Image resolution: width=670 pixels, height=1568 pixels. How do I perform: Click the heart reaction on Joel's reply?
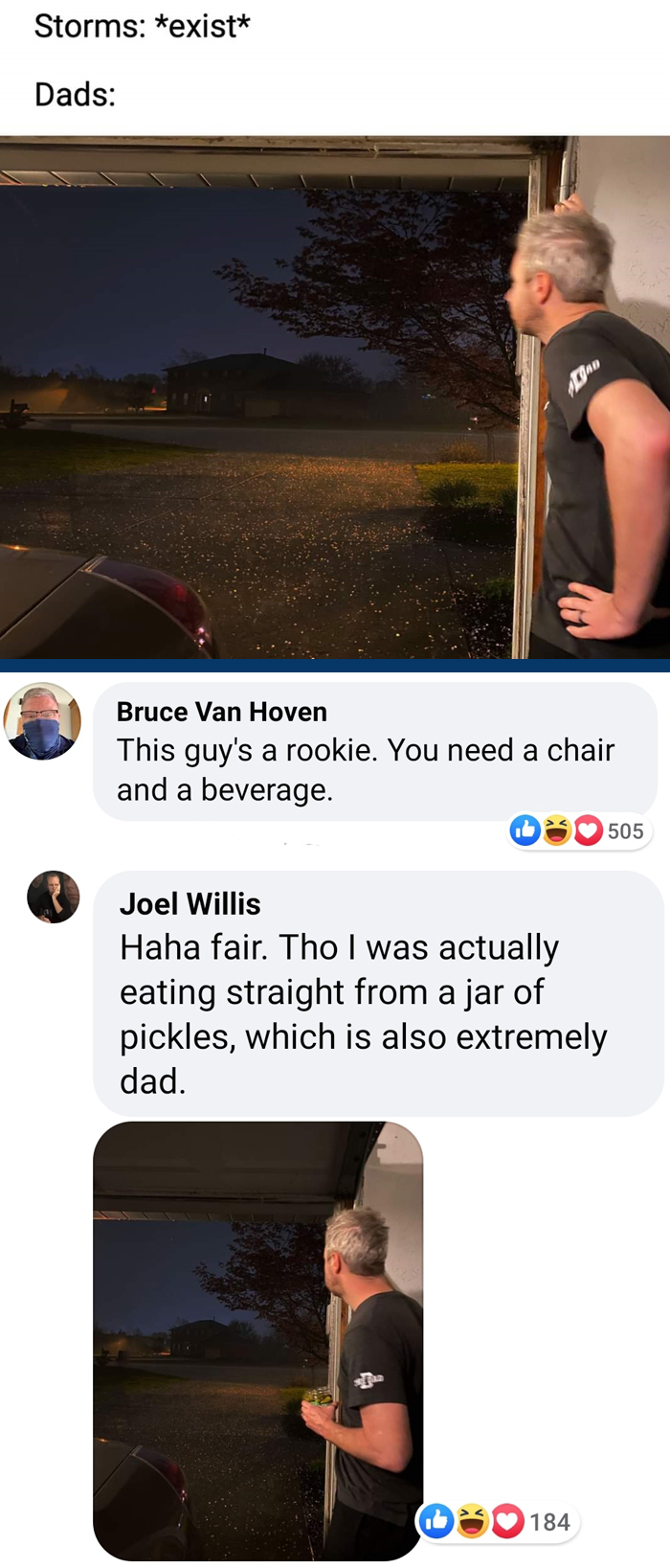(507, 1520)
